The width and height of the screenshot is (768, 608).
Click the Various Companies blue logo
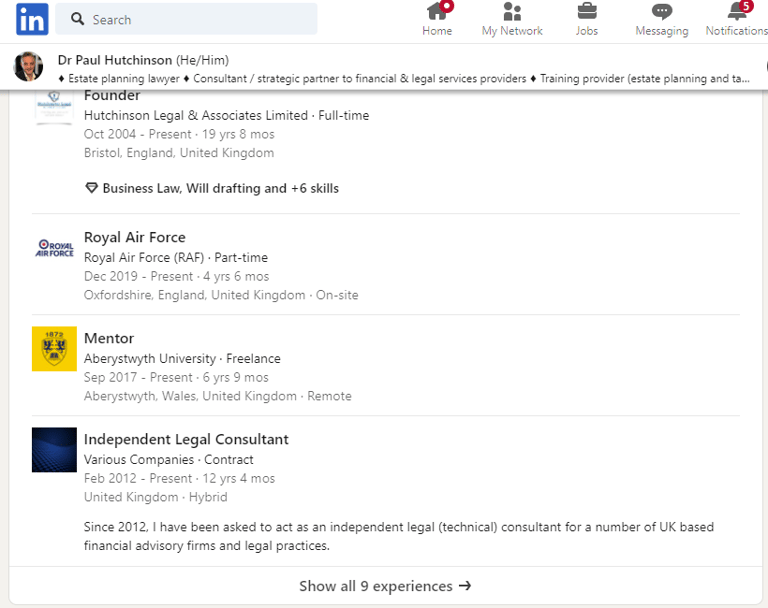(54, 450)
